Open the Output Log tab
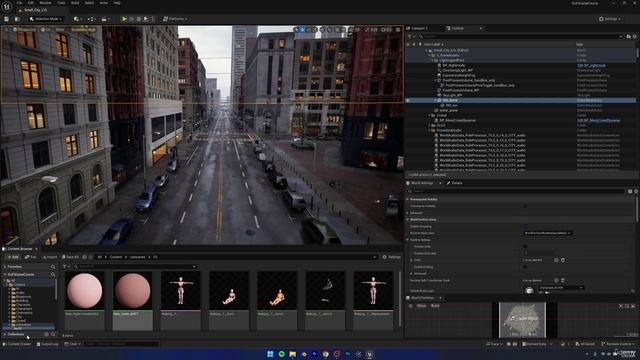The height and width of the screenshot is (360, 640). tap(47, 344)
